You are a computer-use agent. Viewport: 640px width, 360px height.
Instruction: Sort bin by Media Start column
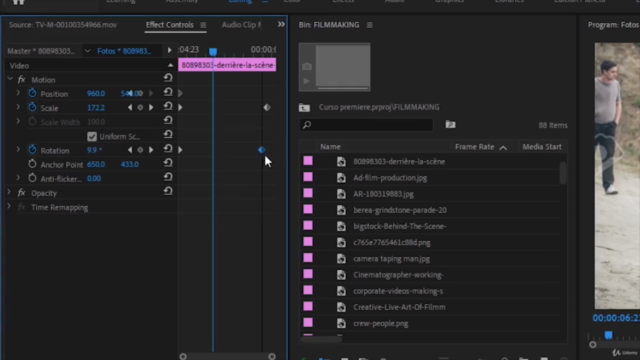(542, 147)
